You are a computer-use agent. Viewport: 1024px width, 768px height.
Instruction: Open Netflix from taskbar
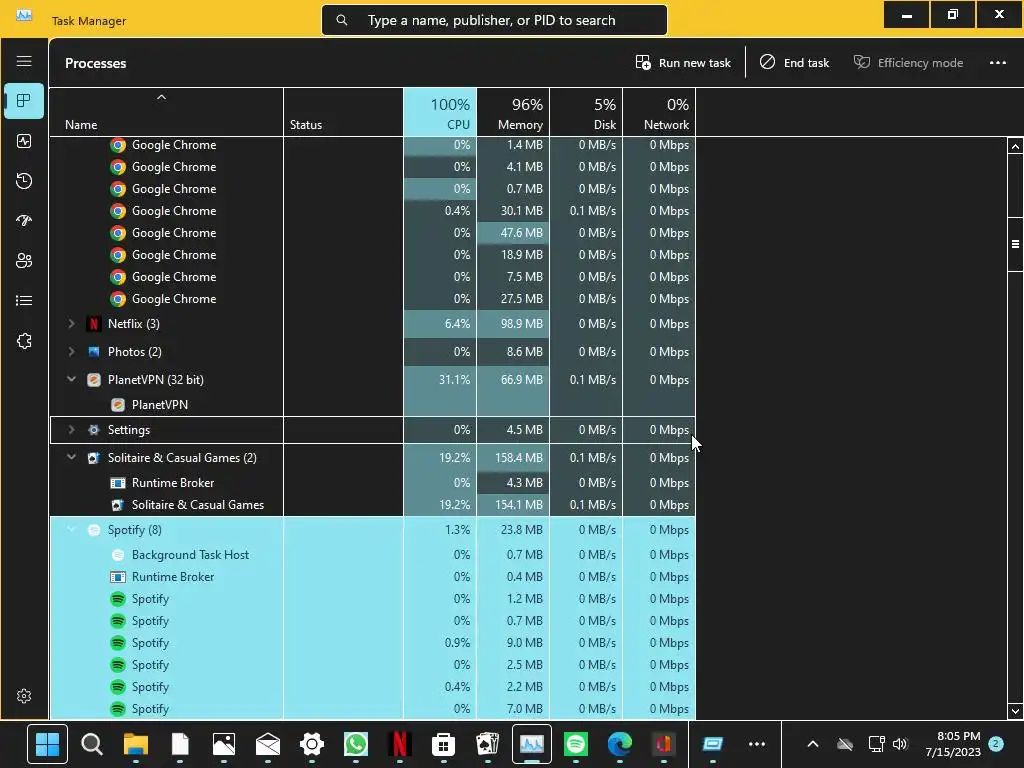[400, 744]
